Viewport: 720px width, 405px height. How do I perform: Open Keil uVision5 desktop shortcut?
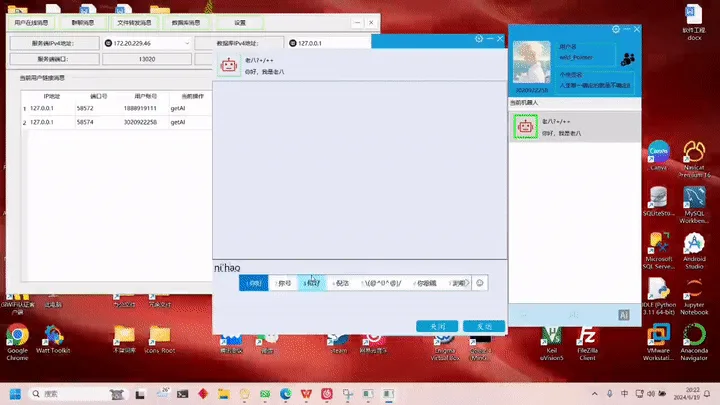pyautogui.click(x=551, y=343)
